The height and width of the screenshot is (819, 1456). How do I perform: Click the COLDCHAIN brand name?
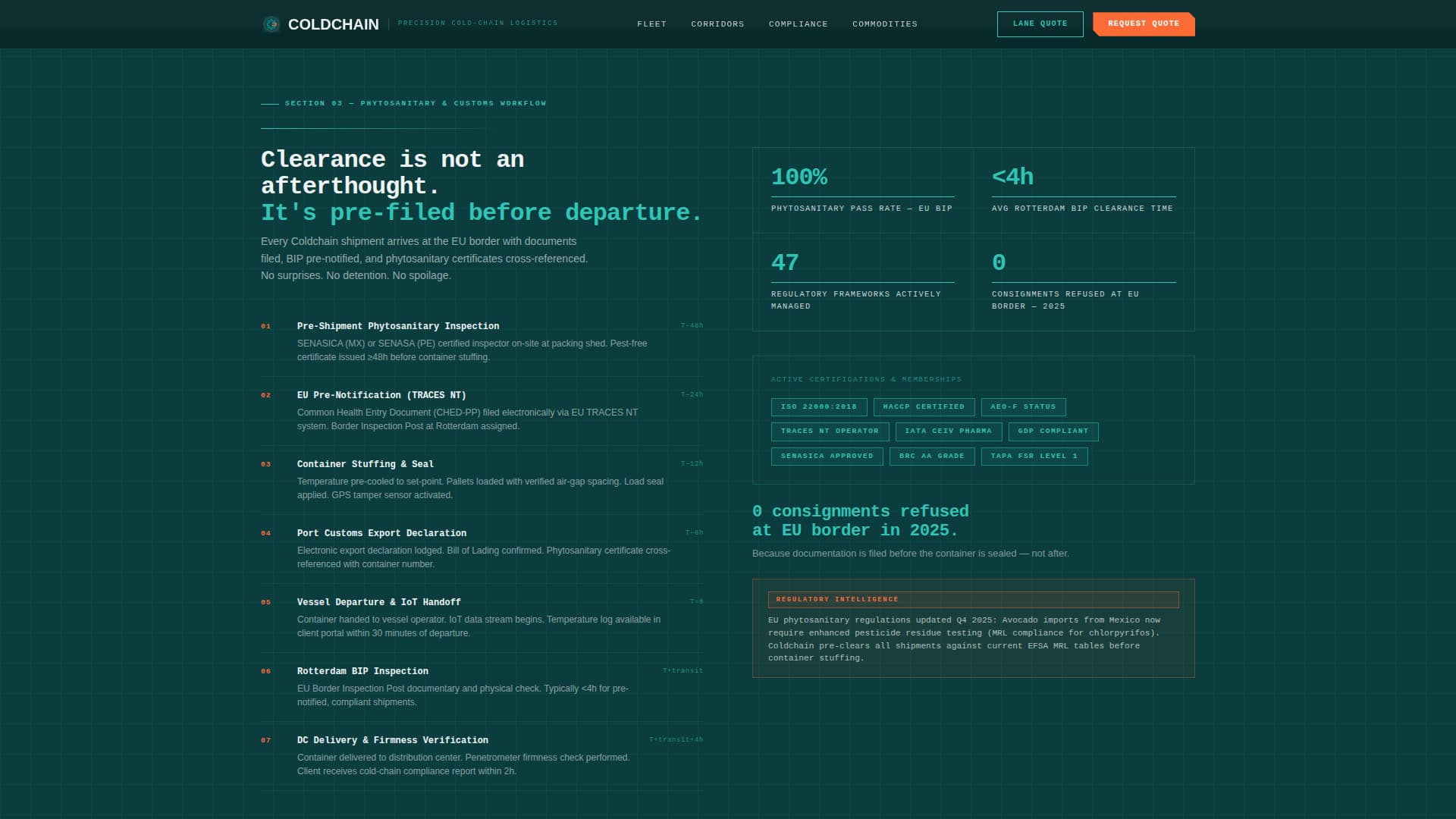[x=333, y=24]
